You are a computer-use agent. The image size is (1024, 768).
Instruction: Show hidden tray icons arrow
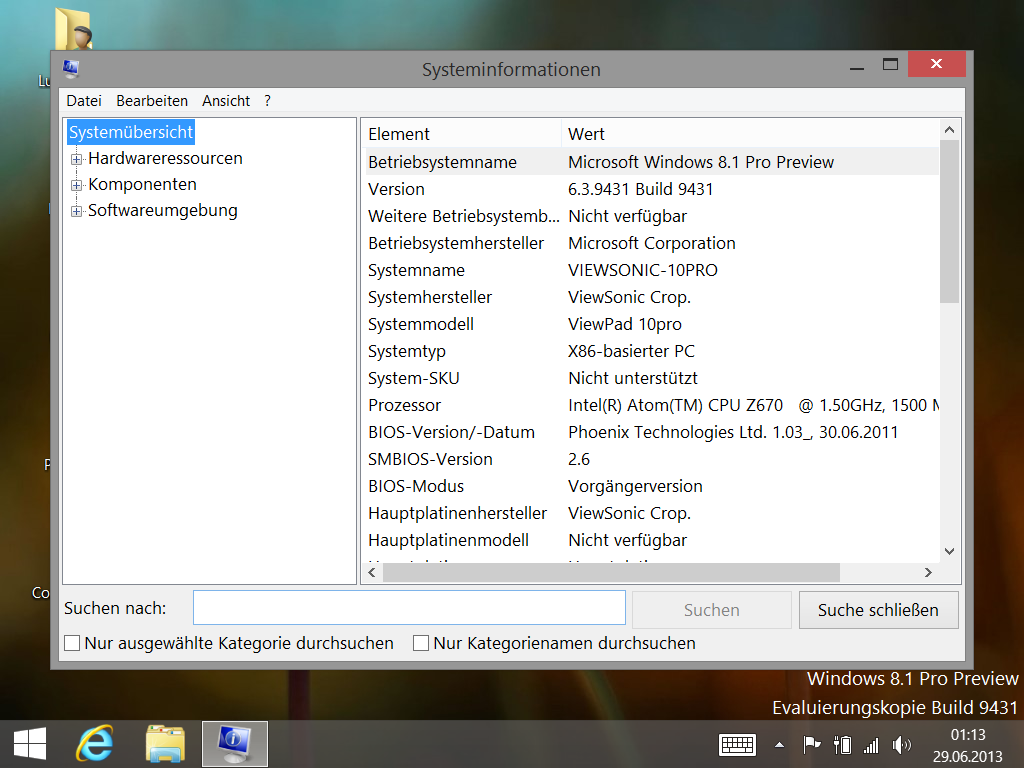click(x=779, y=744)
